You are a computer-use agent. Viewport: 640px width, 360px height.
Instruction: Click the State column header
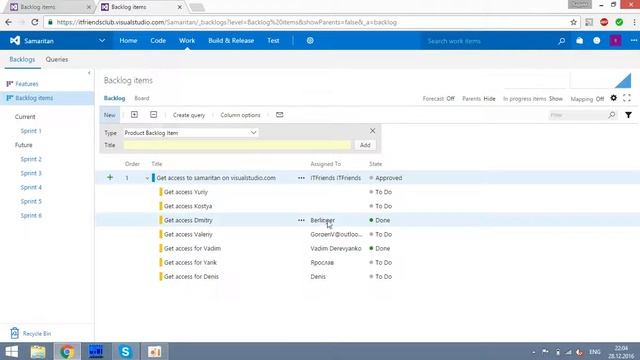[376, 164]
